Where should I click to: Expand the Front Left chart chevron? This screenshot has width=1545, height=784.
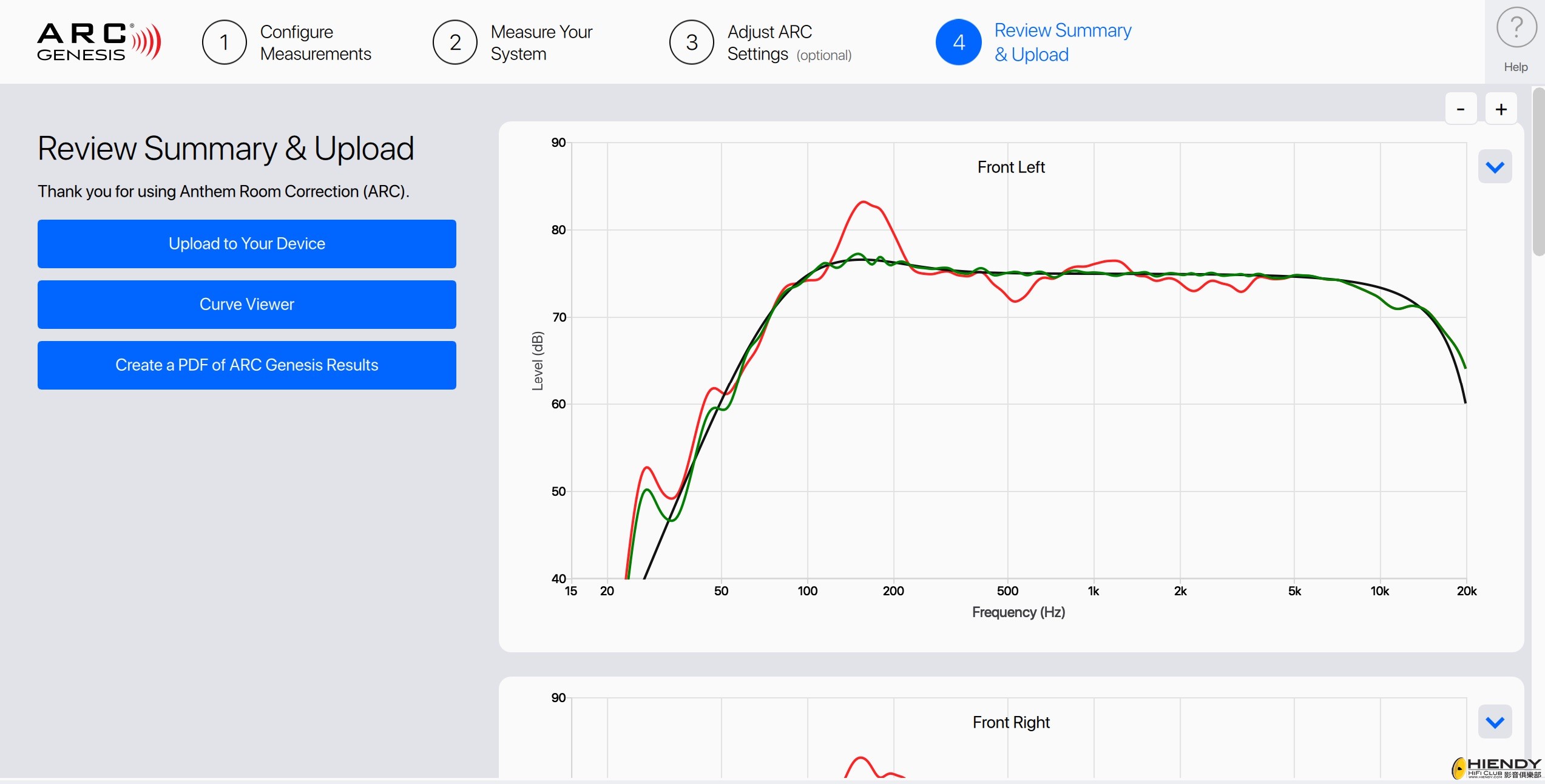click(1495, 167)
